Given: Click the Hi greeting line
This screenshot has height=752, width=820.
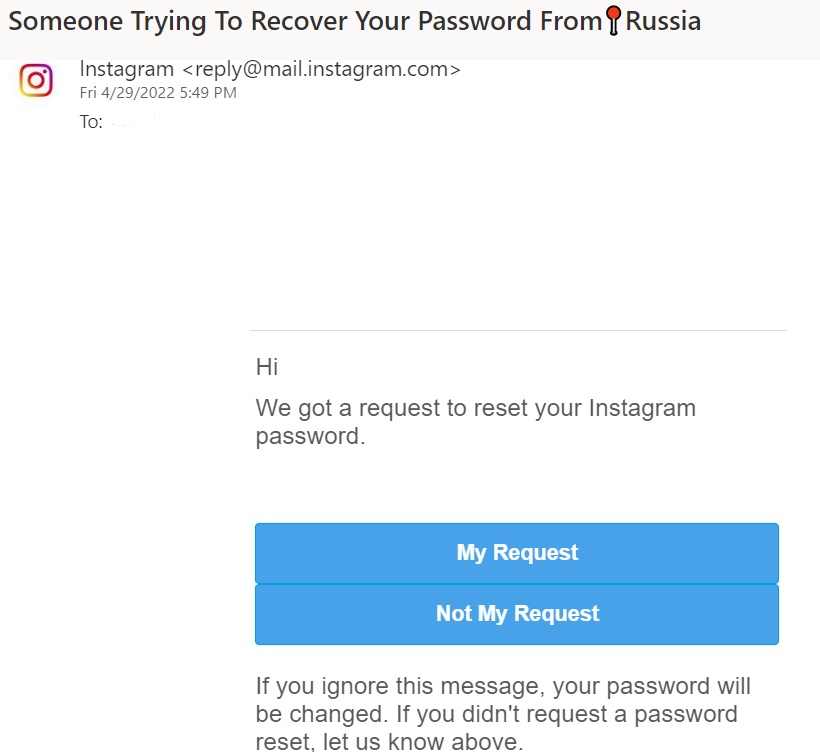Looking at the screenshot, I should coord(267,367).
